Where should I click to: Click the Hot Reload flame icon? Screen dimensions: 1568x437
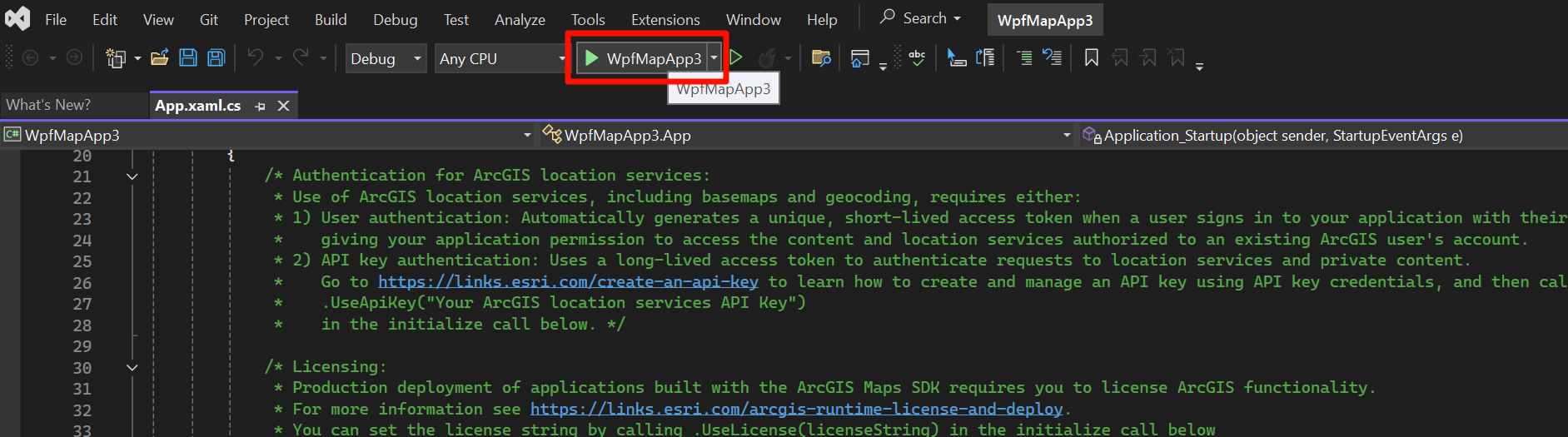click(x=767, y=57)
